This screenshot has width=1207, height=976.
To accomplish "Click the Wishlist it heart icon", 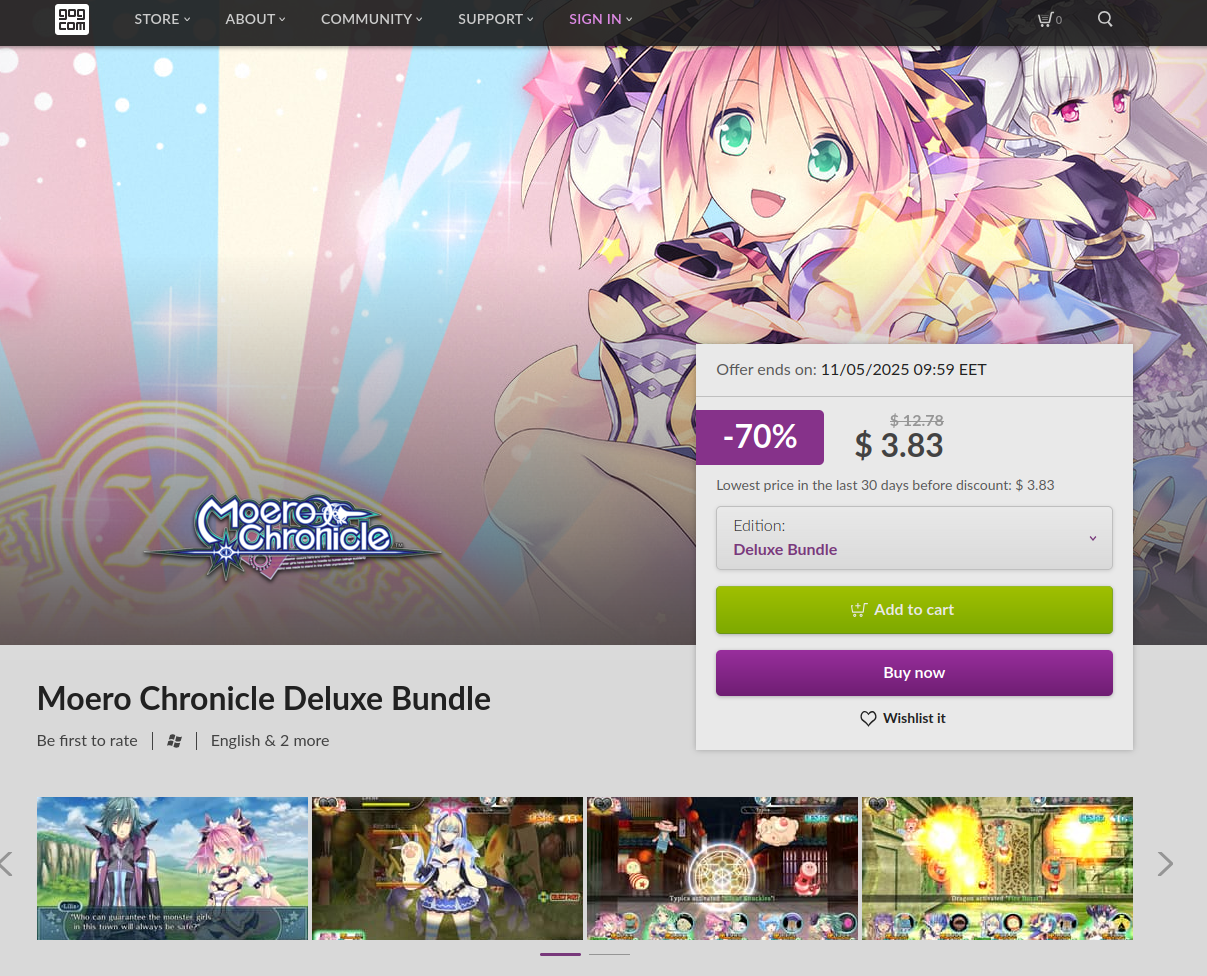I will pyautogui.click(x=868, y=718).
